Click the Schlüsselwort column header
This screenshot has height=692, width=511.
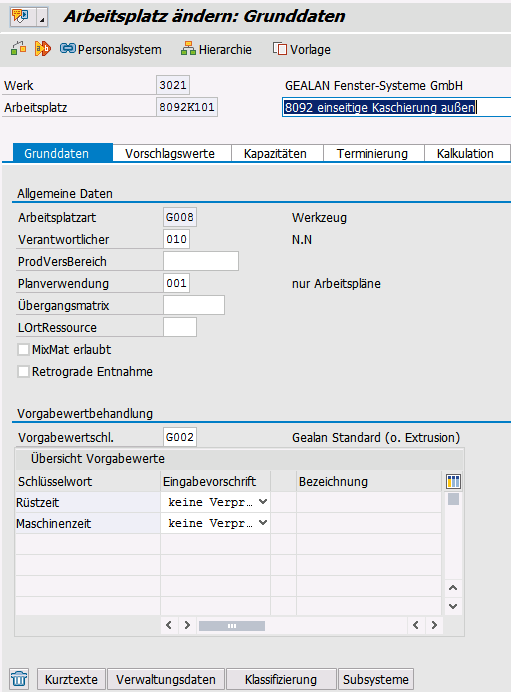pos(88,481)
